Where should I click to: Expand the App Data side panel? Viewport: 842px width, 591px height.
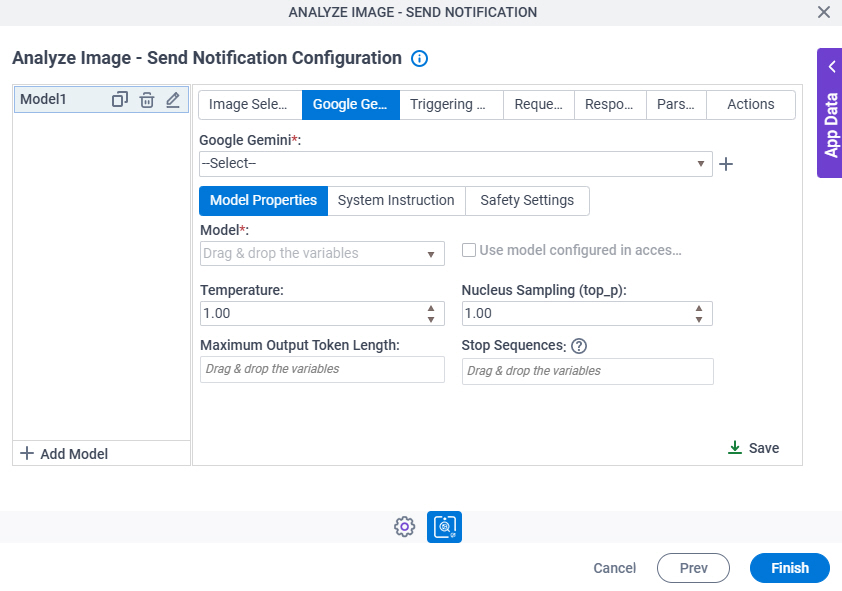[830, 113]
